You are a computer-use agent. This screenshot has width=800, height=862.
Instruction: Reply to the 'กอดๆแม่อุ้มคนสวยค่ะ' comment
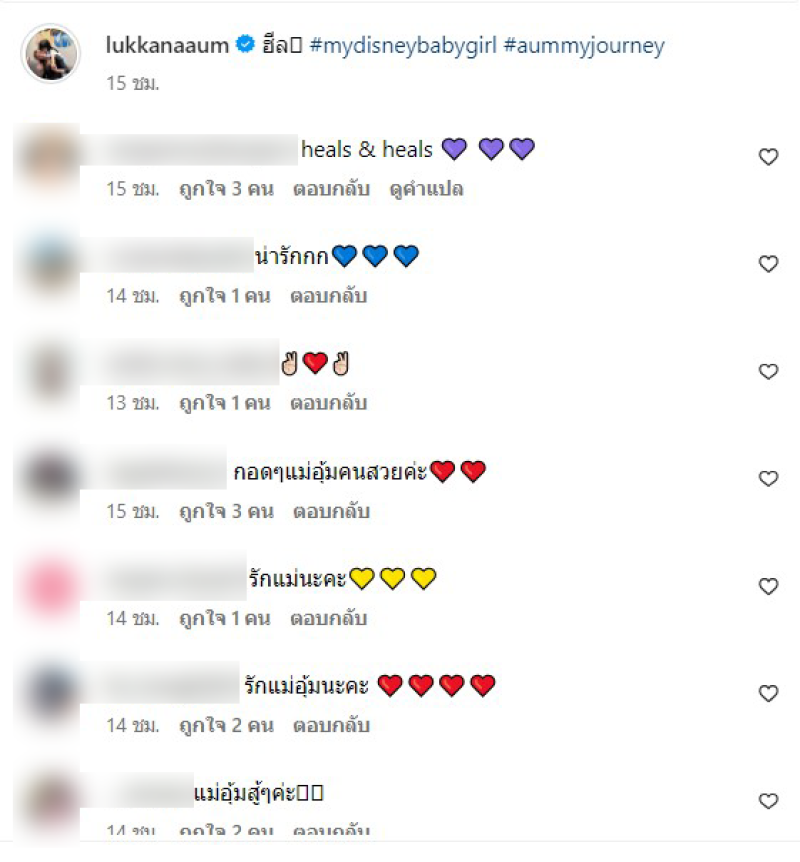pyautogui.click(x=331, y=512)
